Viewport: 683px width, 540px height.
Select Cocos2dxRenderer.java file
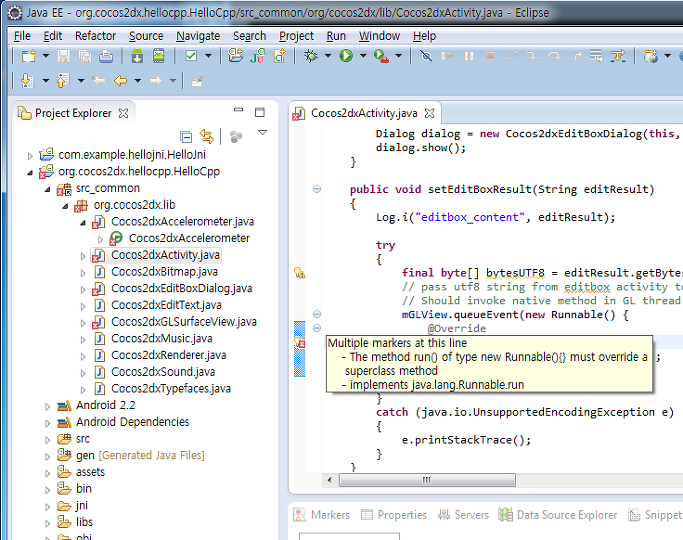(169, 355)
